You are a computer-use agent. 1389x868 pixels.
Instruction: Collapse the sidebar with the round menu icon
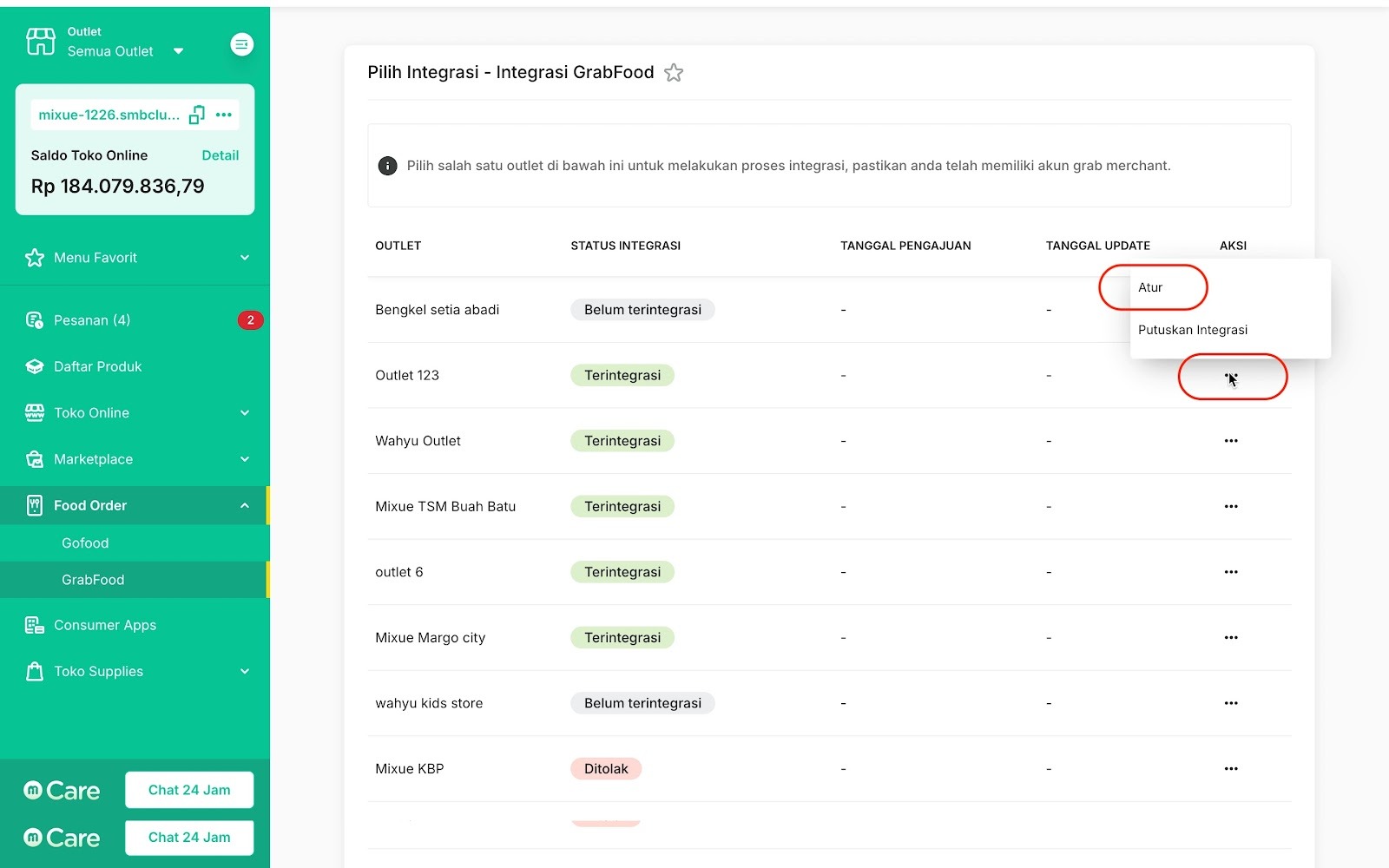tap(241, 44)
